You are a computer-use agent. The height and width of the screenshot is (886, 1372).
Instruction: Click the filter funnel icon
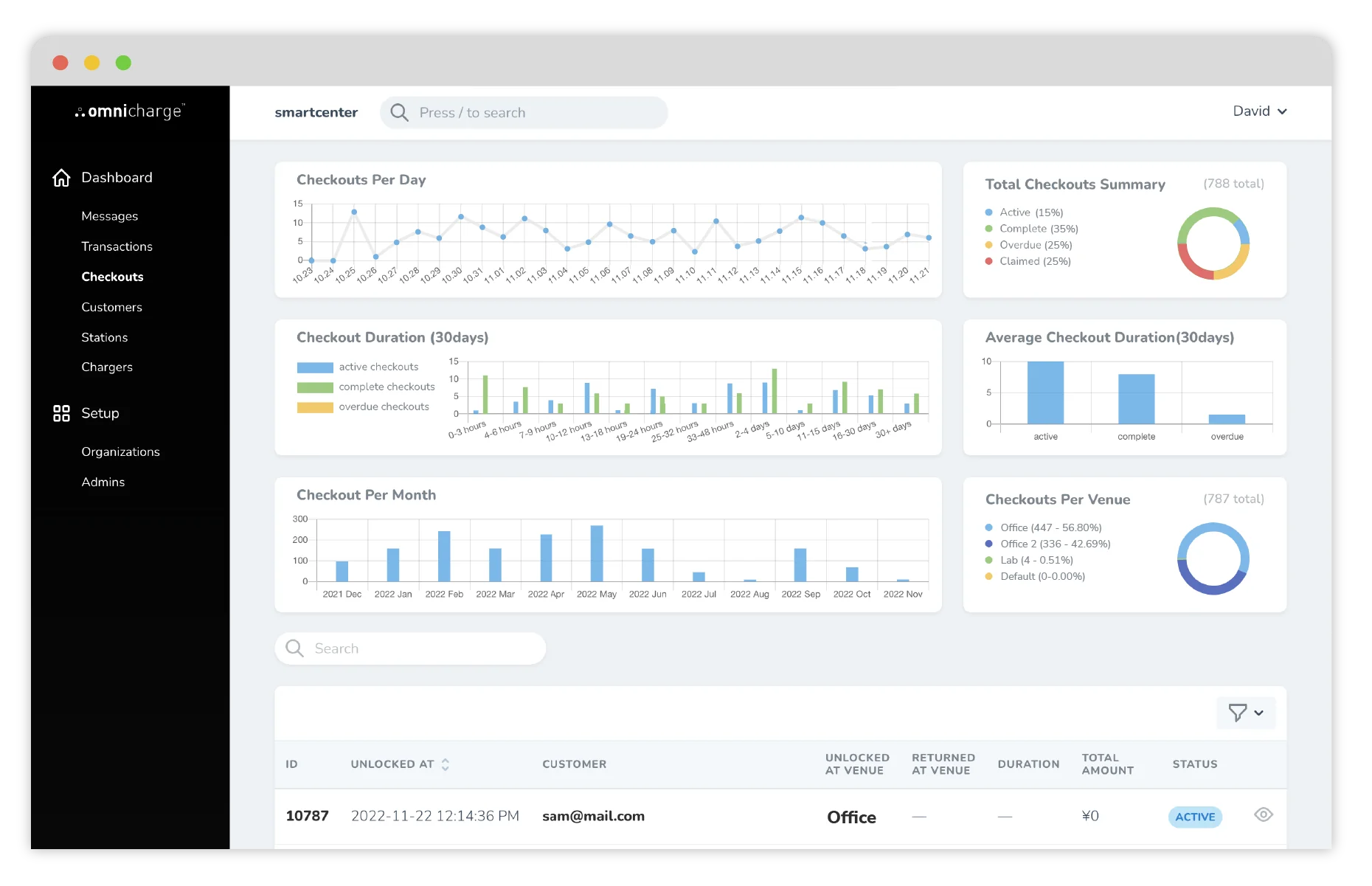1237,713
